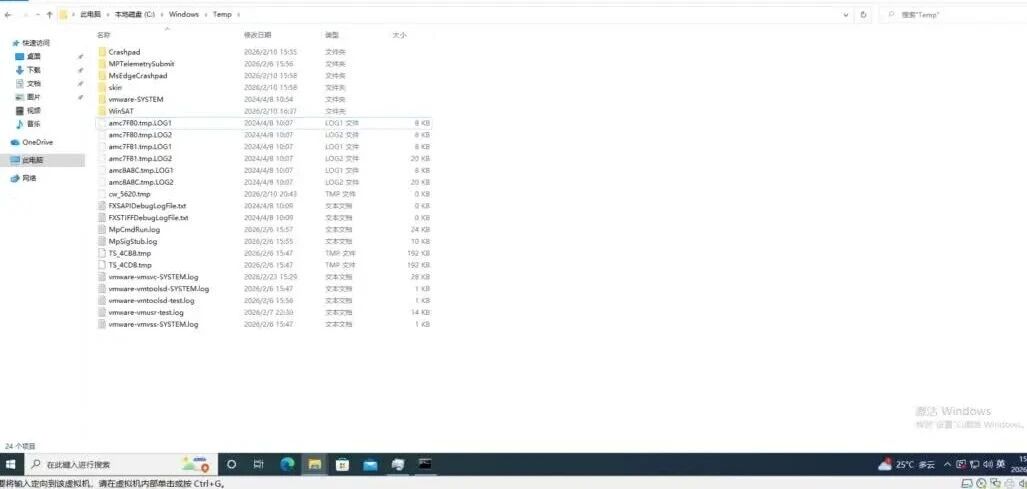This screenshot has height=489, width=1027.
Task: Refresh the Temp folder view
Action: 864,14
